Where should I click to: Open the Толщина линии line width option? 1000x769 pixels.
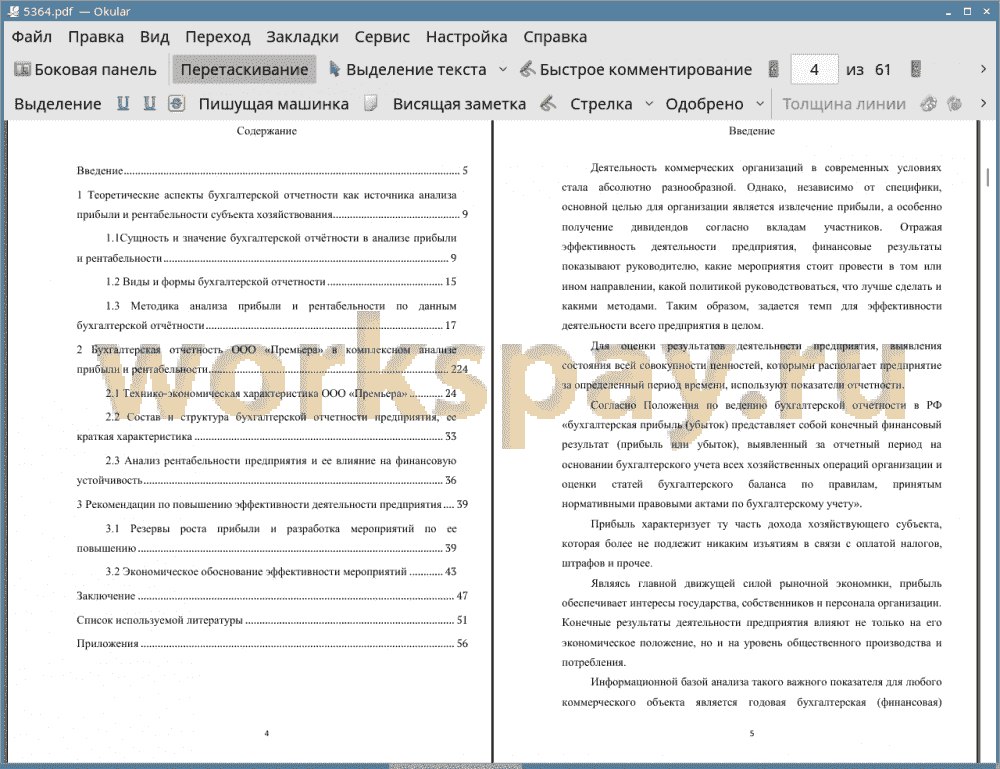[844, 104]
